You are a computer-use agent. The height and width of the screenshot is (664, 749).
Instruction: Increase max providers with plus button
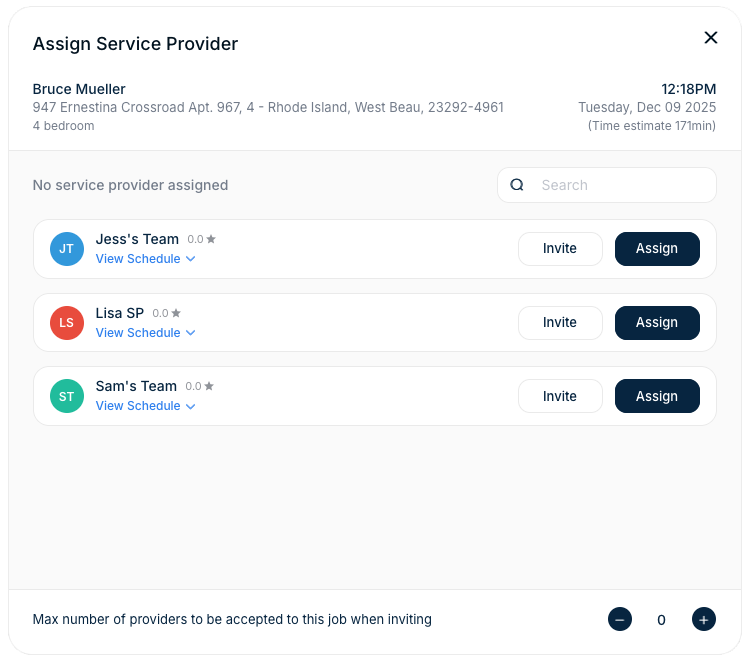click(x=704, y=620)
